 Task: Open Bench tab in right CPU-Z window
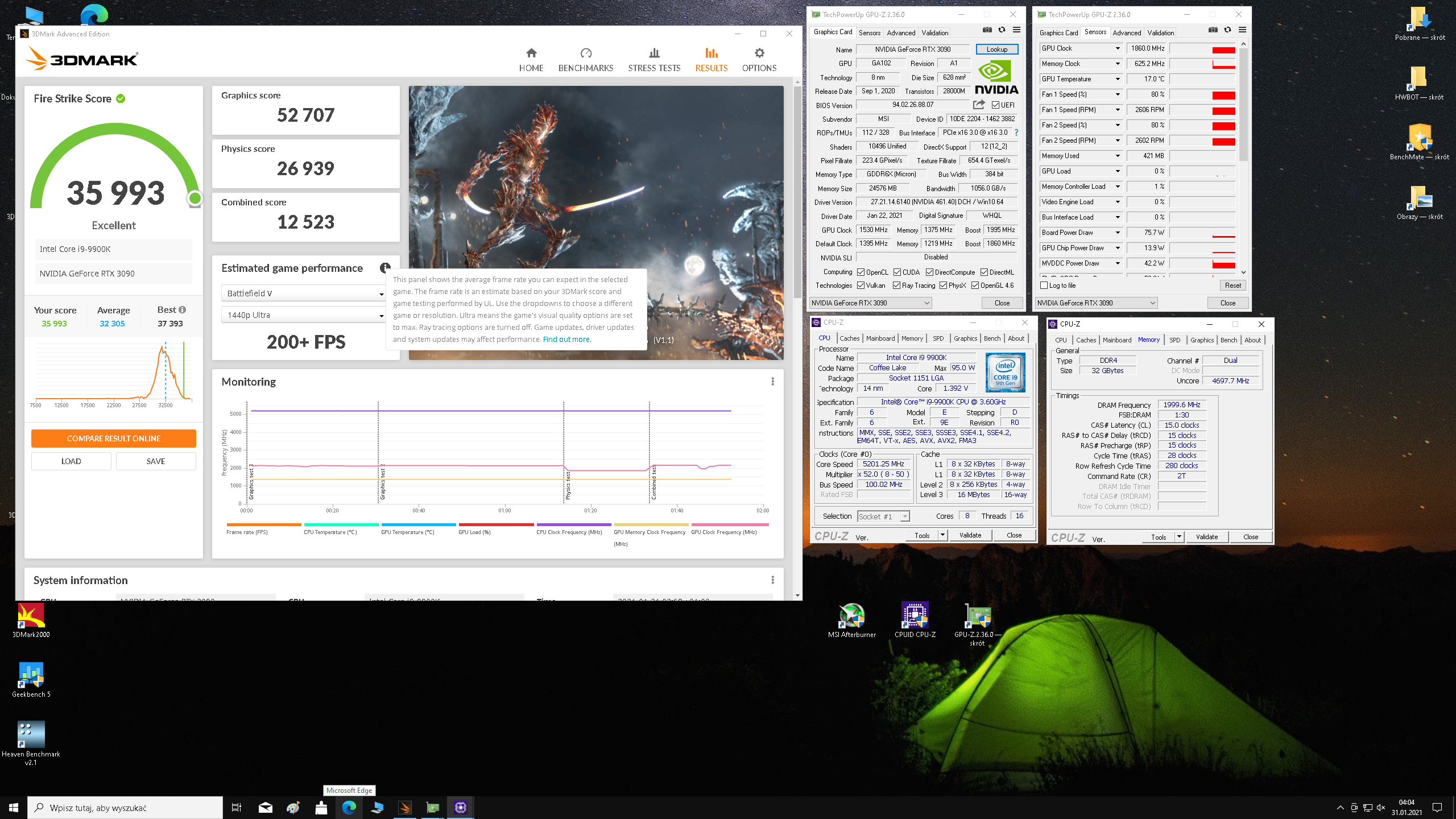point(1228,340)
